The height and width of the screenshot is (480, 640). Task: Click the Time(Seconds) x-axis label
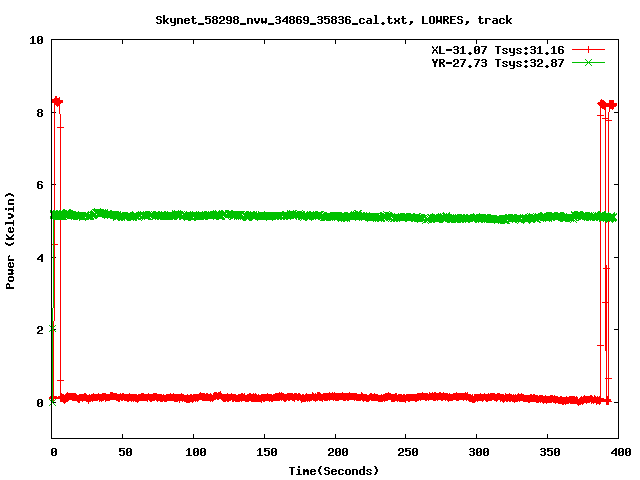[334, 471]
